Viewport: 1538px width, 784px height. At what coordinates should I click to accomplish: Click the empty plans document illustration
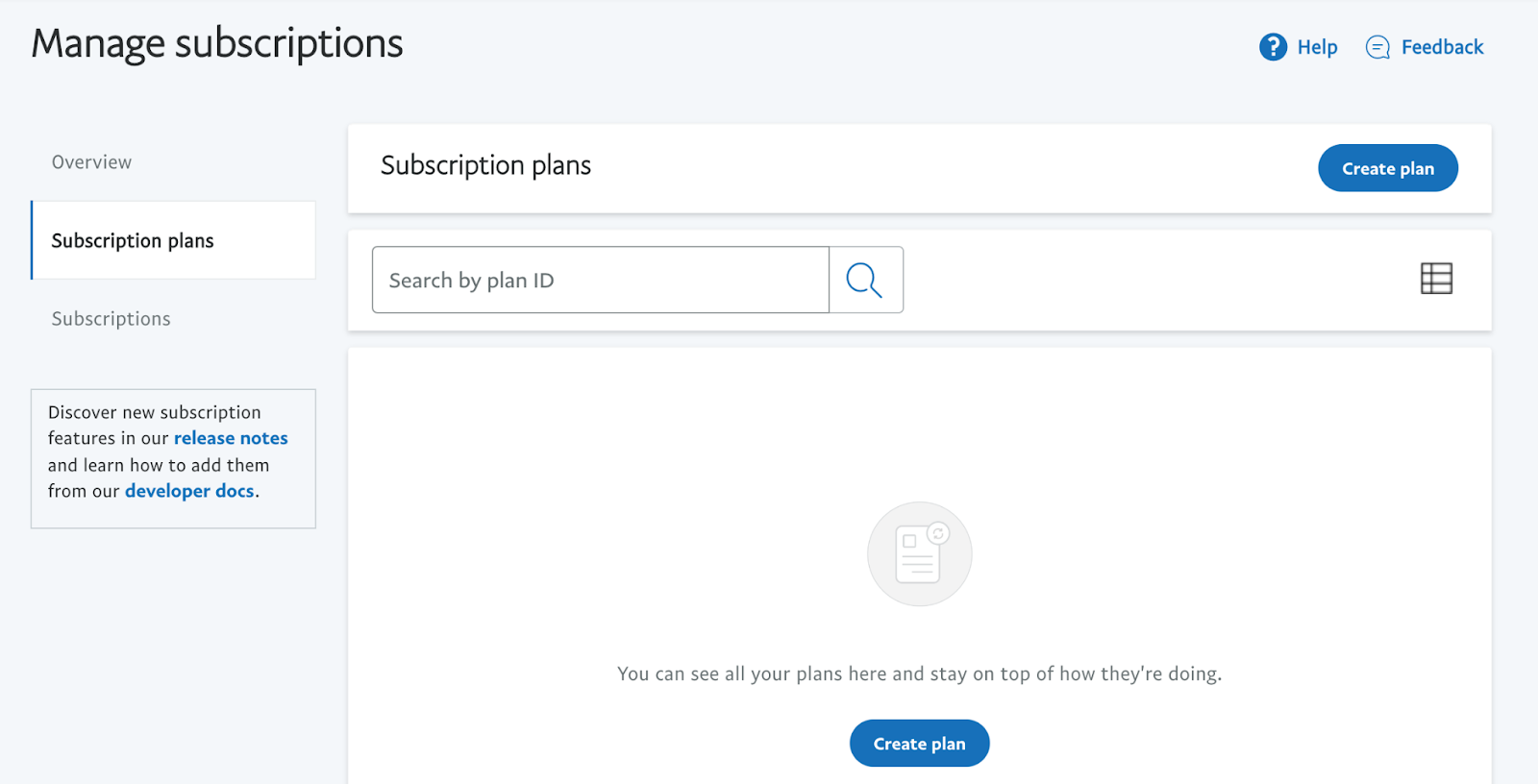point(918,554)
